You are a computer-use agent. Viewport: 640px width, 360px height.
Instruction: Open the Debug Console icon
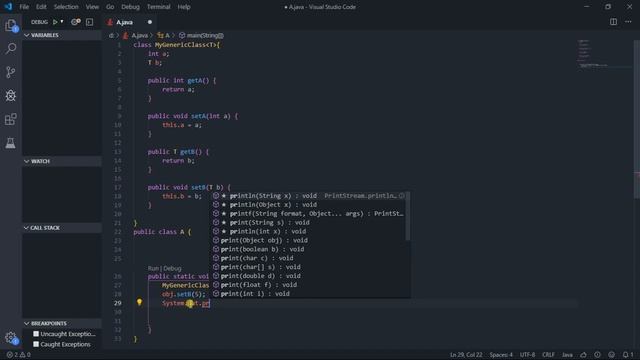coord(89,22)
